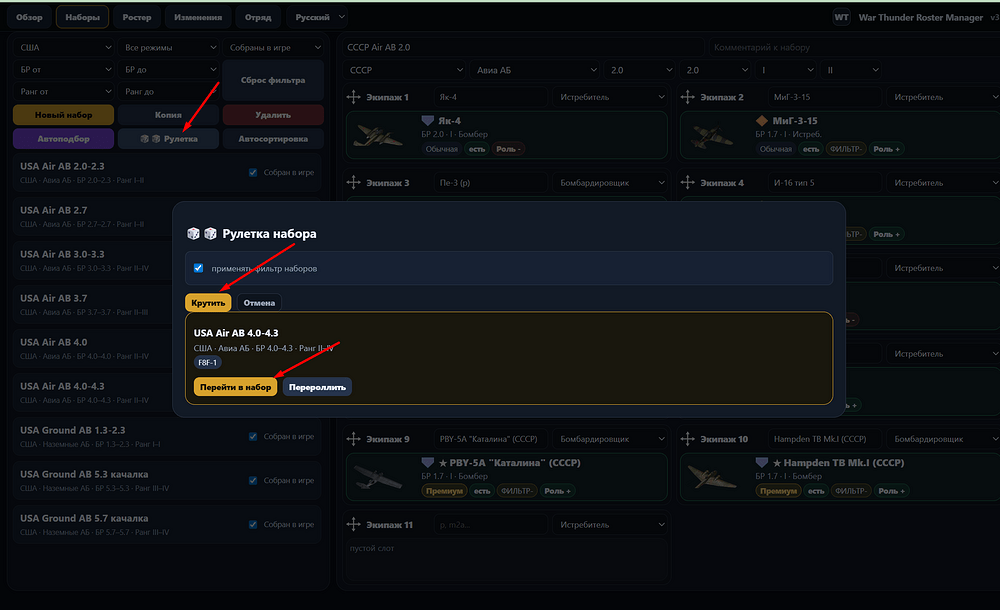The height and width of the screenshot is (610, 1000).
Task: Click the move handle icon of Экипаж 2
Action: tap(688, 97)
